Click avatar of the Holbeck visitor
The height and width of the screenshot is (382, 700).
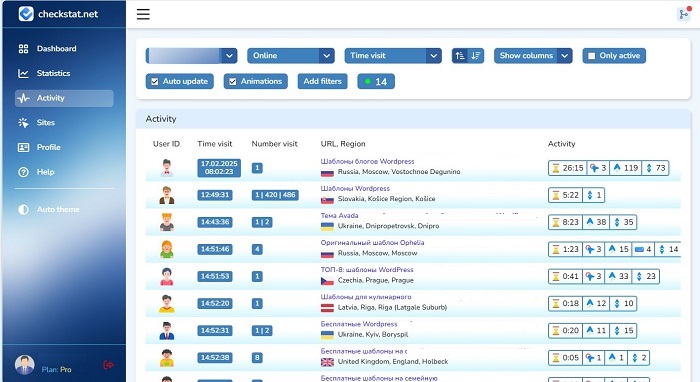pos(167,358)
